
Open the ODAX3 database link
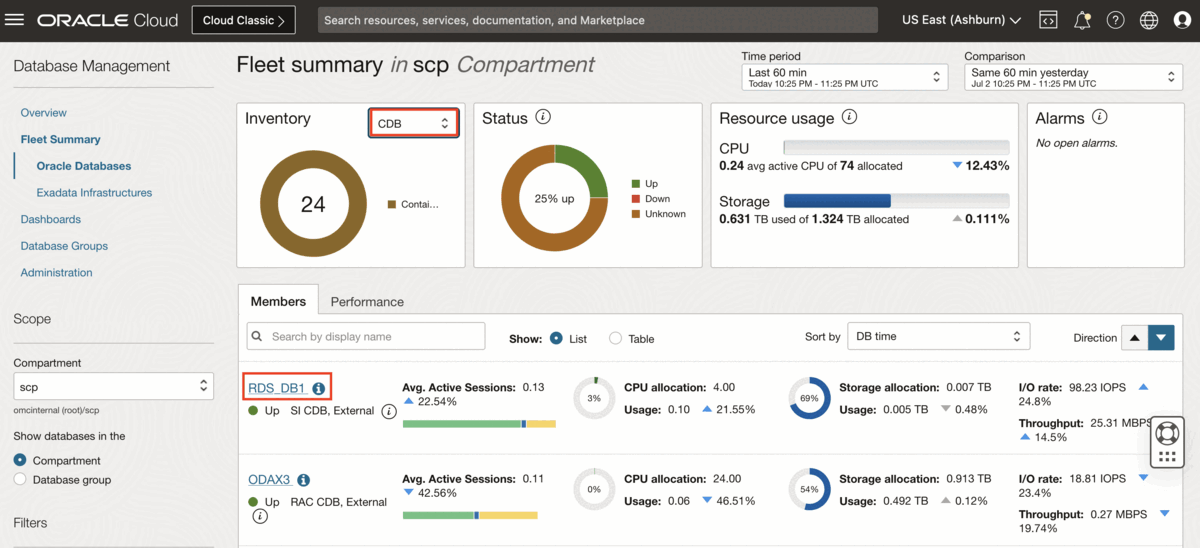pyautogui.click(x=269, y=480)
